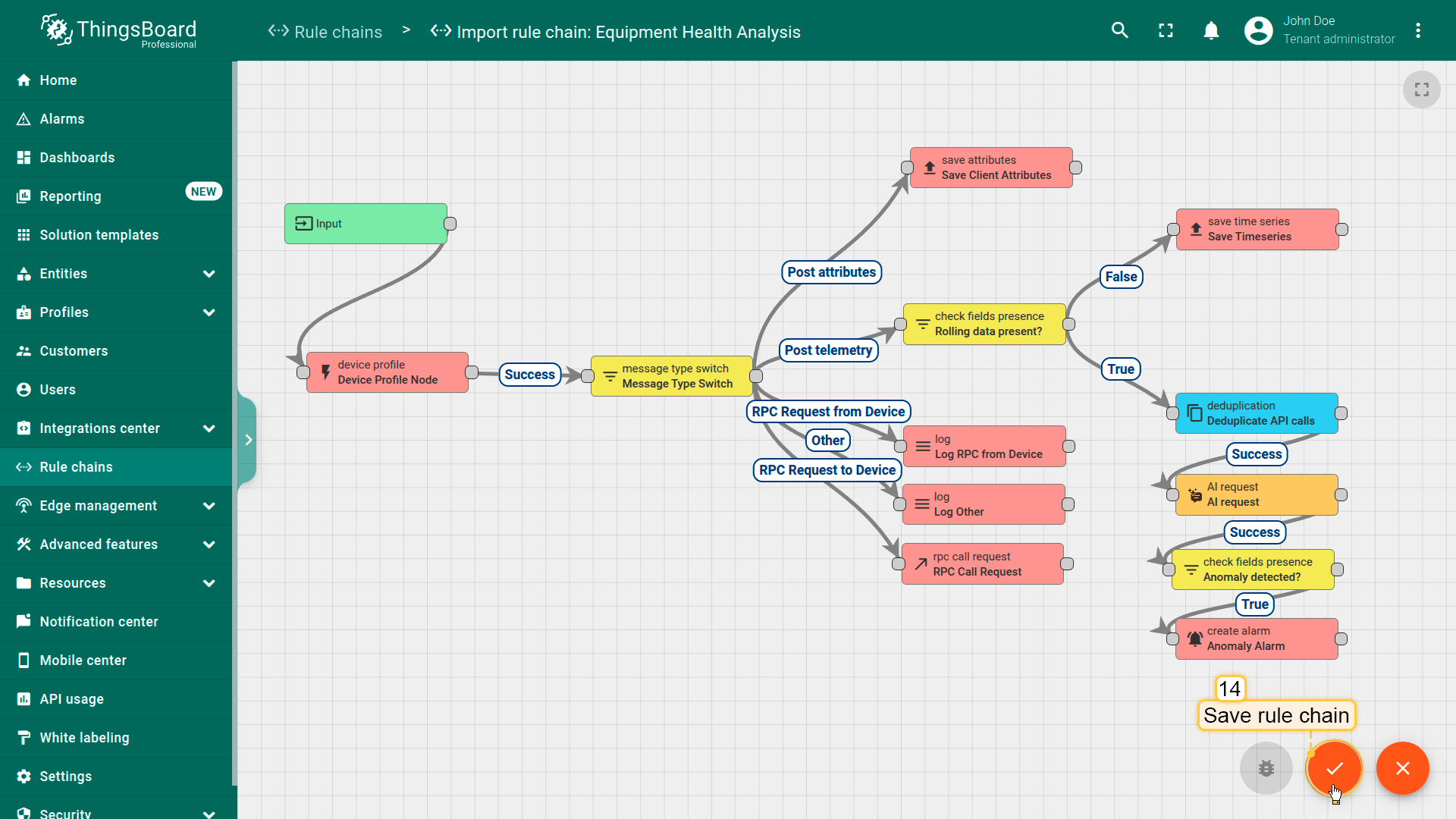The width and height of the screenshot is (1456, 819).
Task: Select the Anomaly Alarm node
Action: pyautogui.click(x=1257, y=639)
